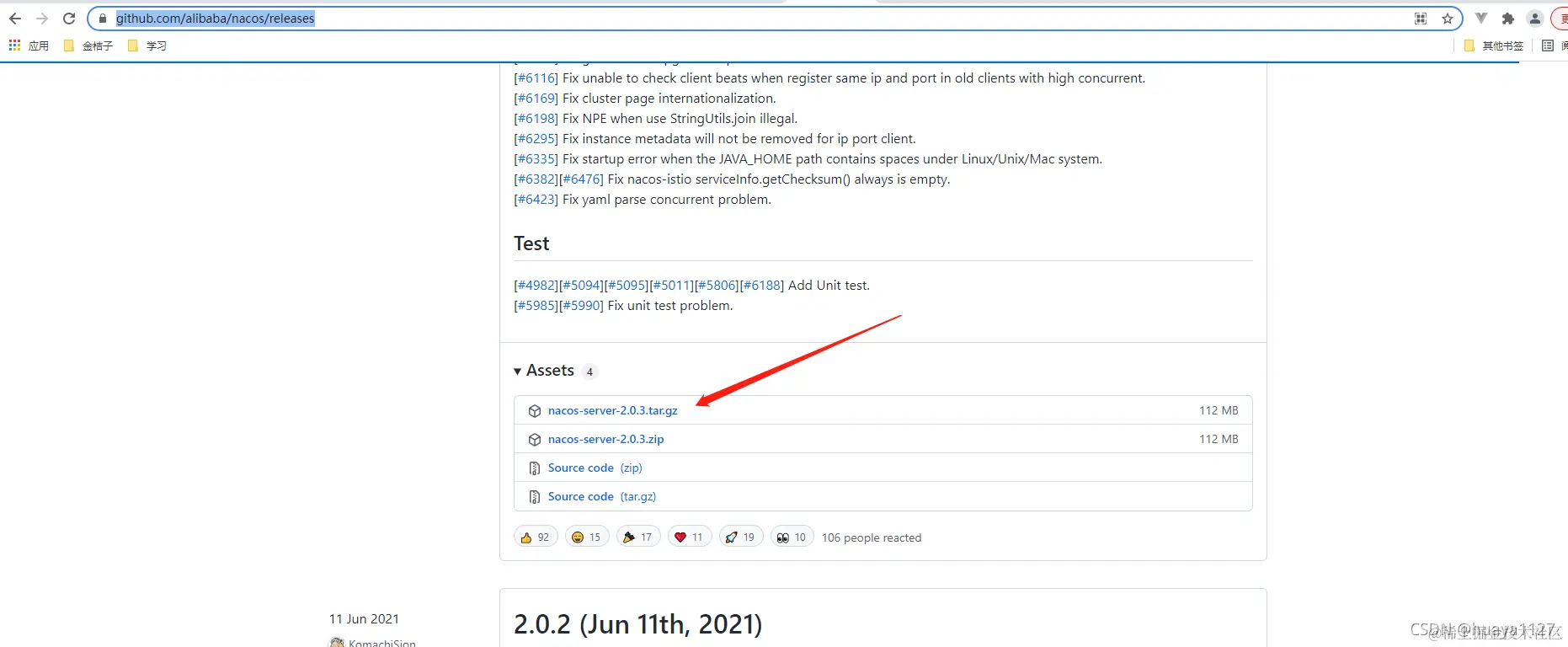The width and height of the screenshot is (1568, 647).
Task: Toggle rocket reaction with 19
Action: pyautogui.click(x=741, y=537)
